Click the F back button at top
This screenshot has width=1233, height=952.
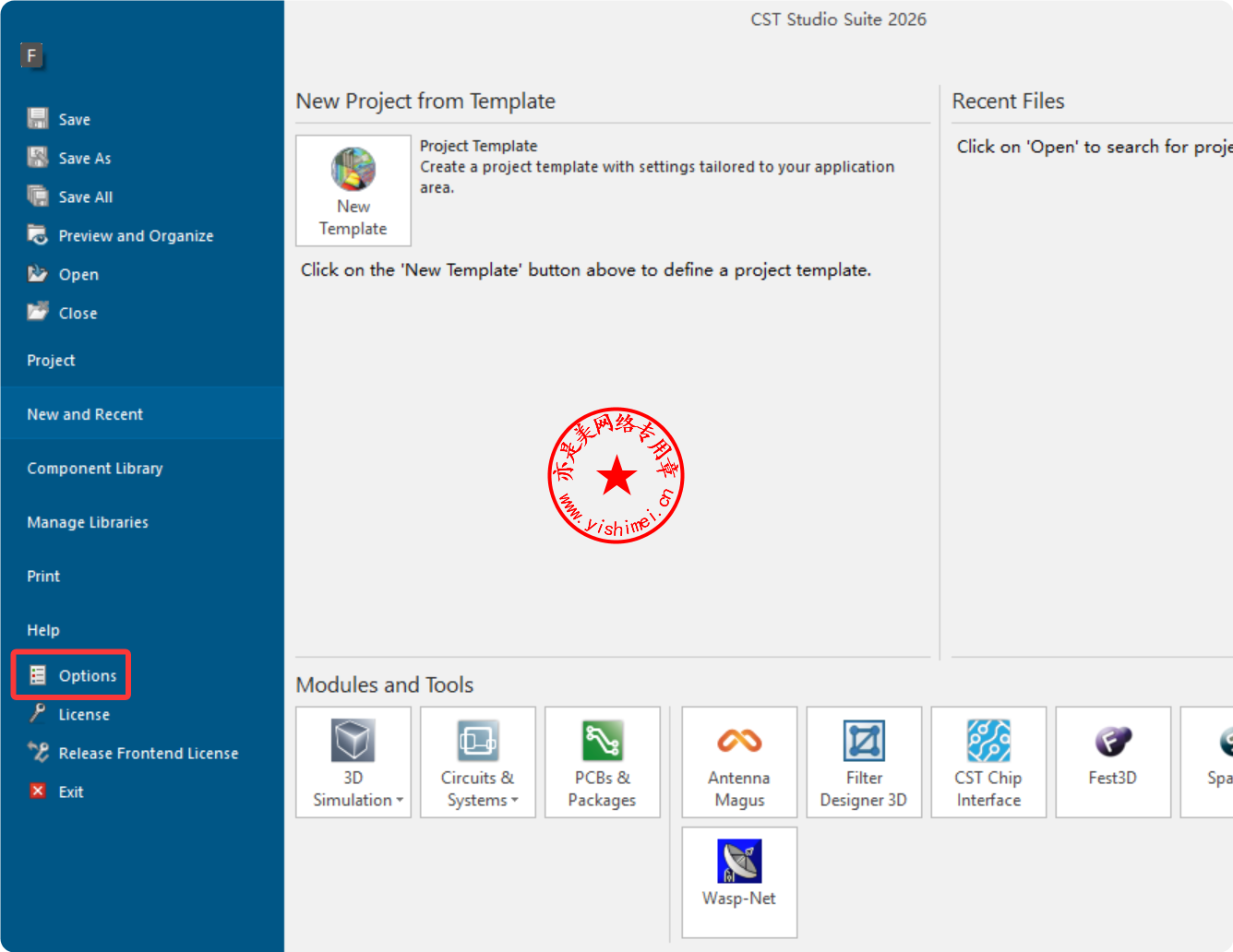point(31,55)
